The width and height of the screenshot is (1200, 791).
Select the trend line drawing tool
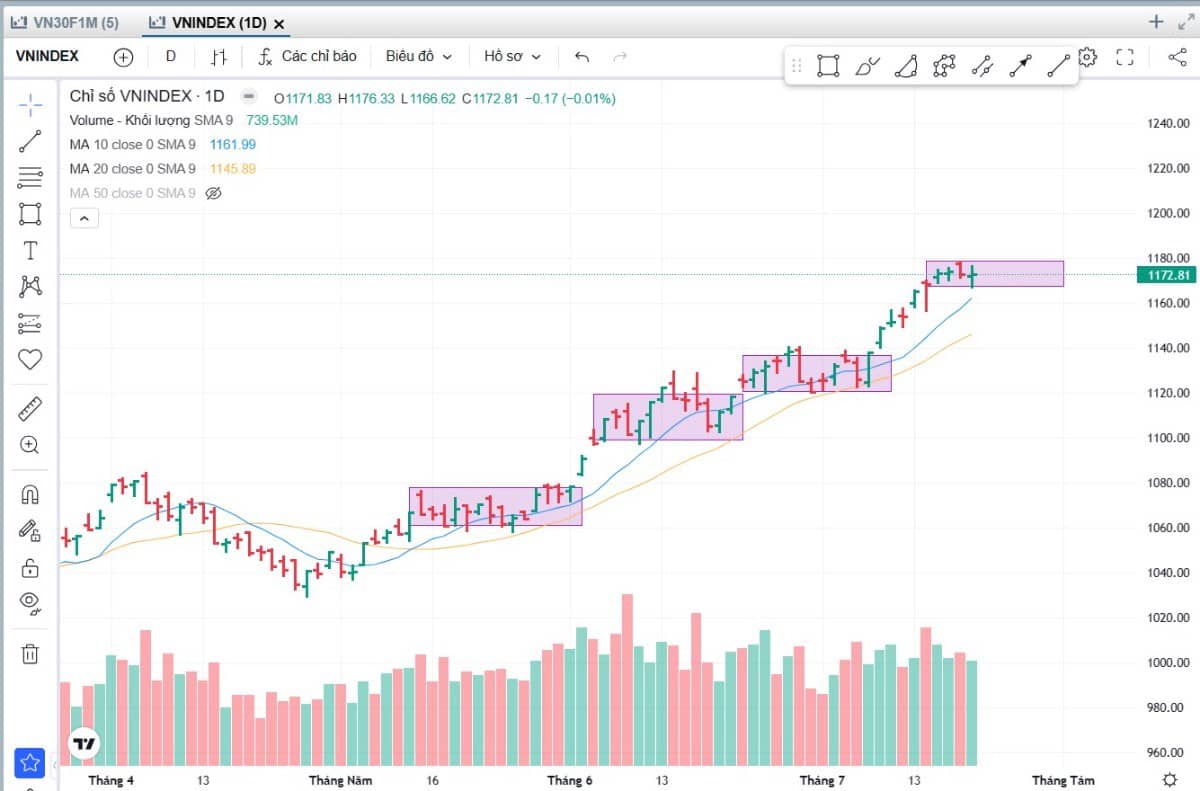click(30, 141)
